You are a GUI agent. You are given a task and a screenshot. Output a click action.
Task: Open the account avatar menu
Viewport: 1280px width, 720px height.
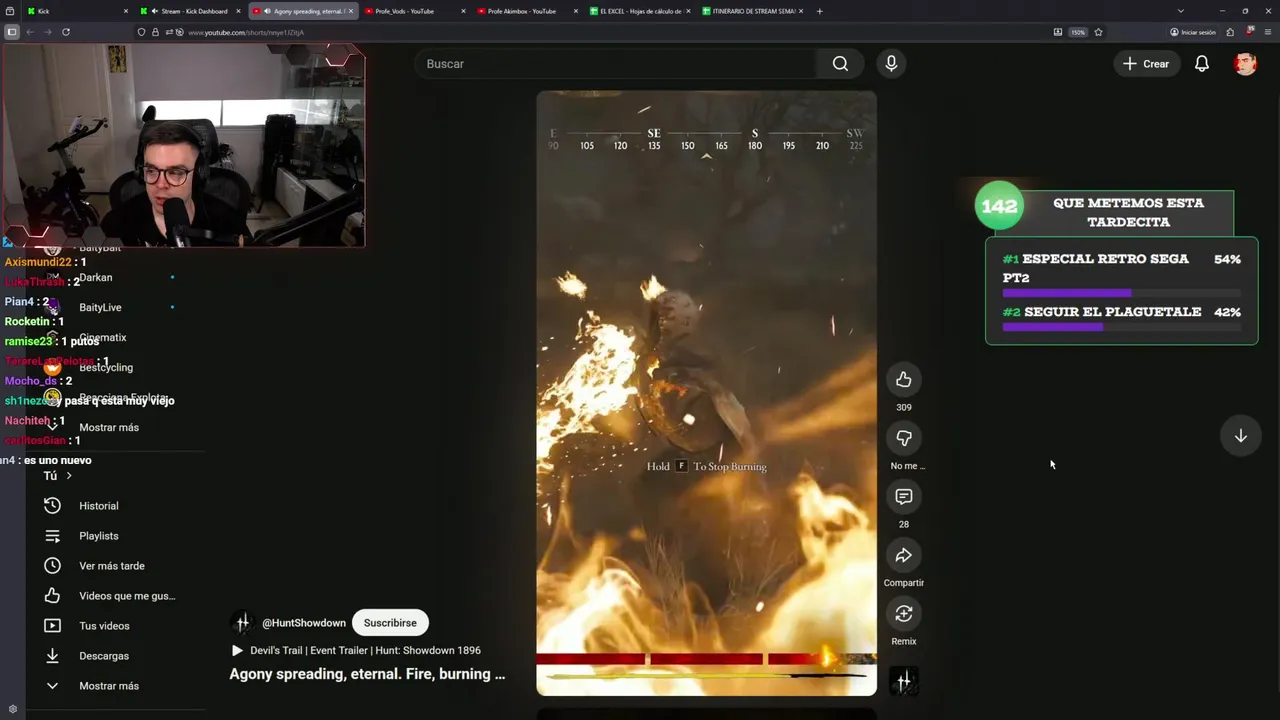[1245, 64]
